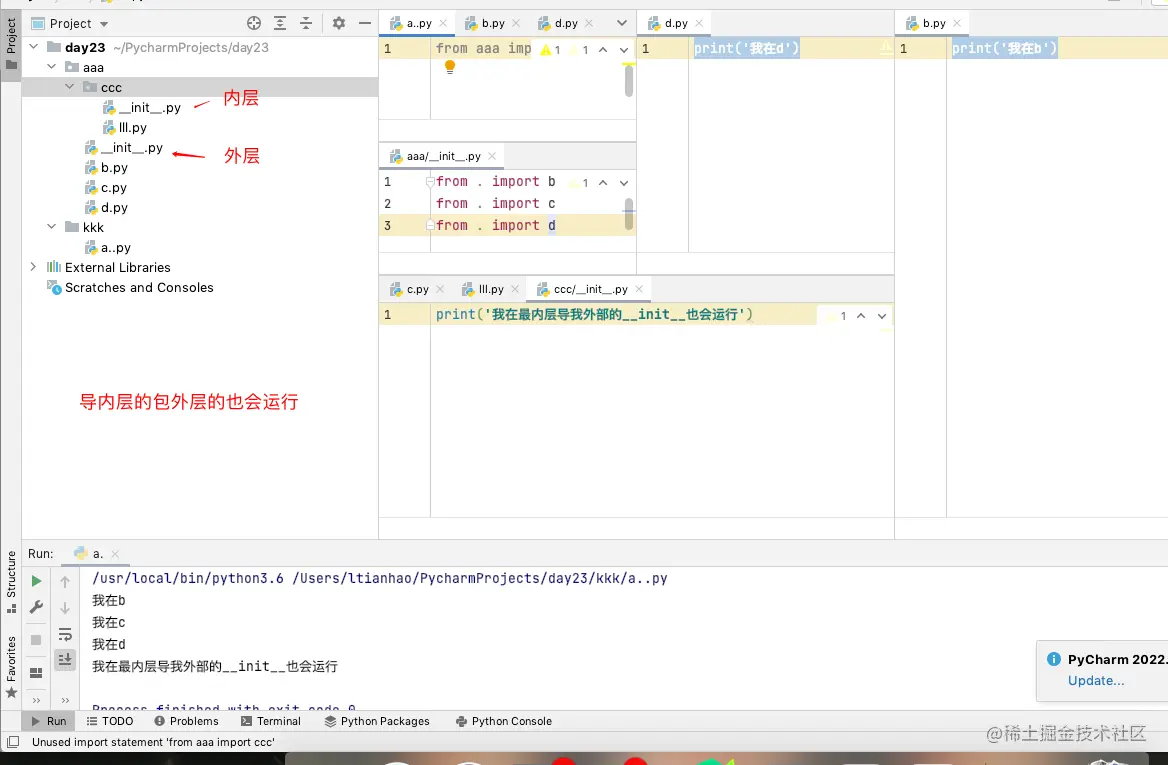
Task: Click scrollbar in aaa/__init__.py editor
Action: point(629,214)
